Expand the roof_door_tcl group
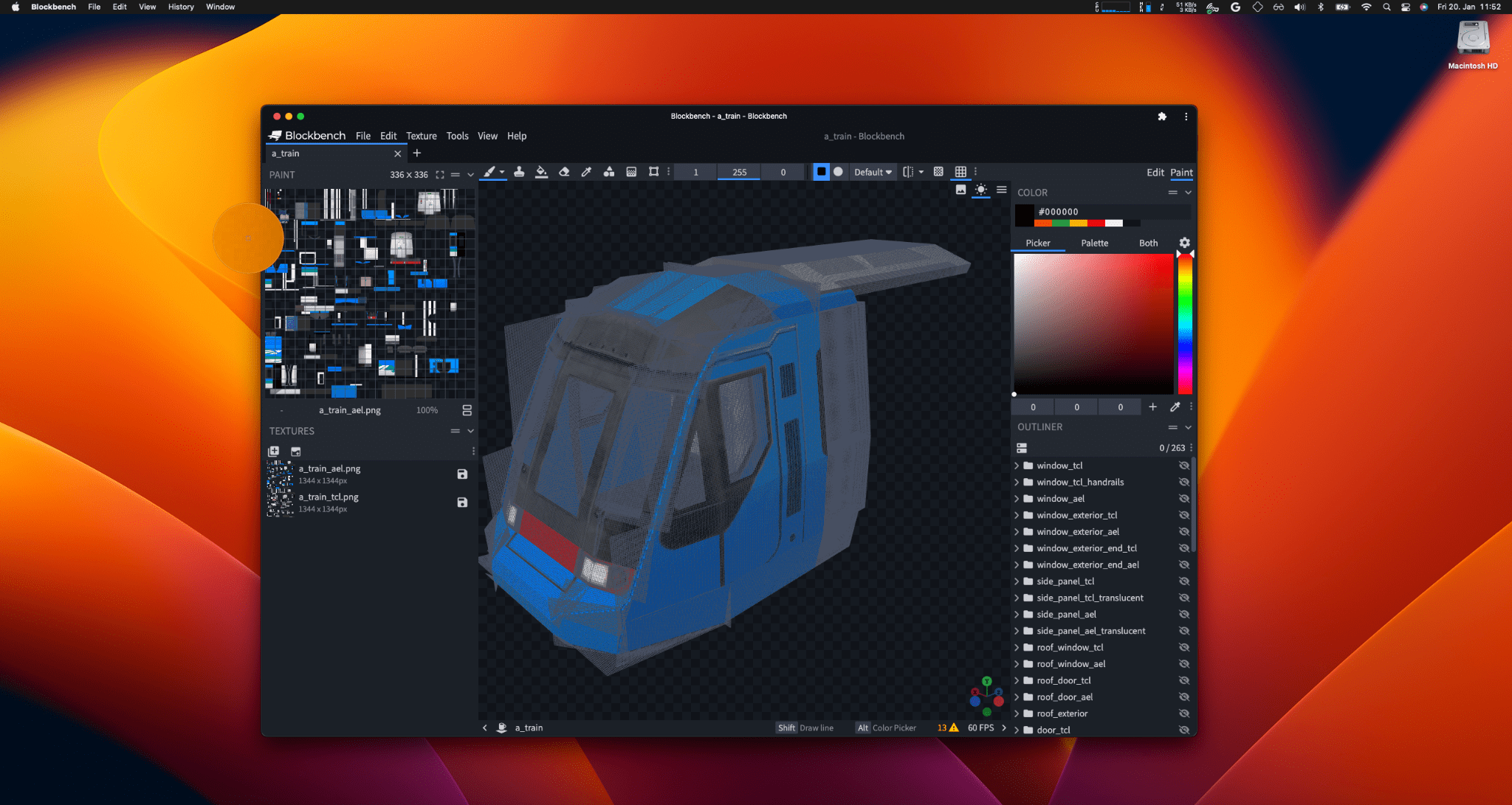 pos(1019,680)
